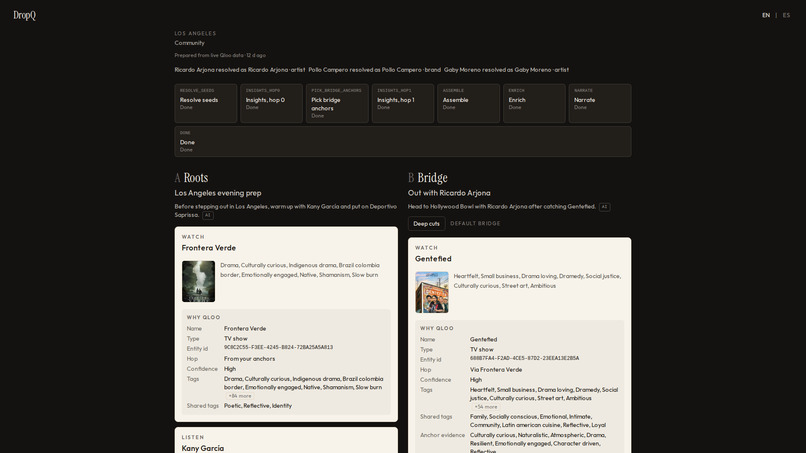
Task: Click the Community label under Los Angeles
Action: click(189, 43)
